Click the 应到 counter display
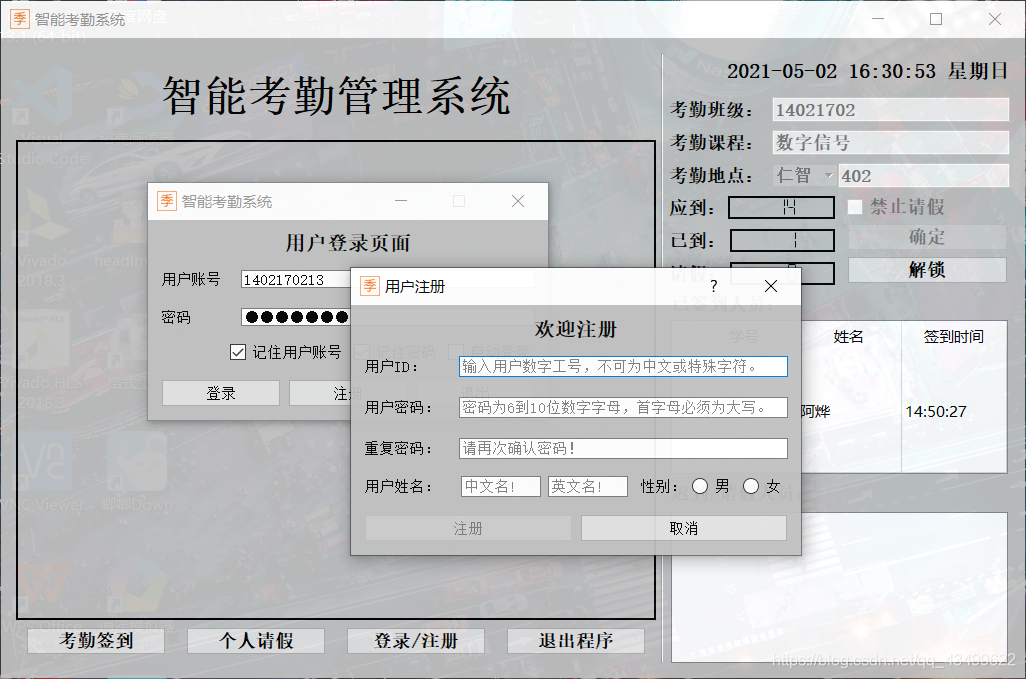Image resolution: width=1026 pixels, height=679 pixels. (x=782, y=208)
